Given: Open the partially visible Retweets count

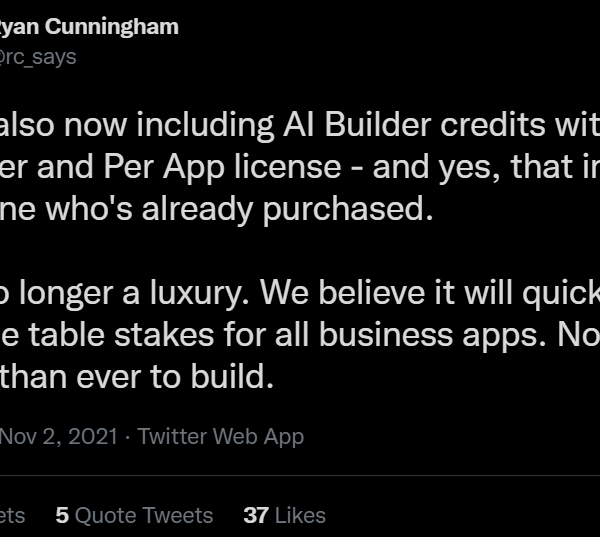Looking at the screenshot, I should tap(12, 515).
